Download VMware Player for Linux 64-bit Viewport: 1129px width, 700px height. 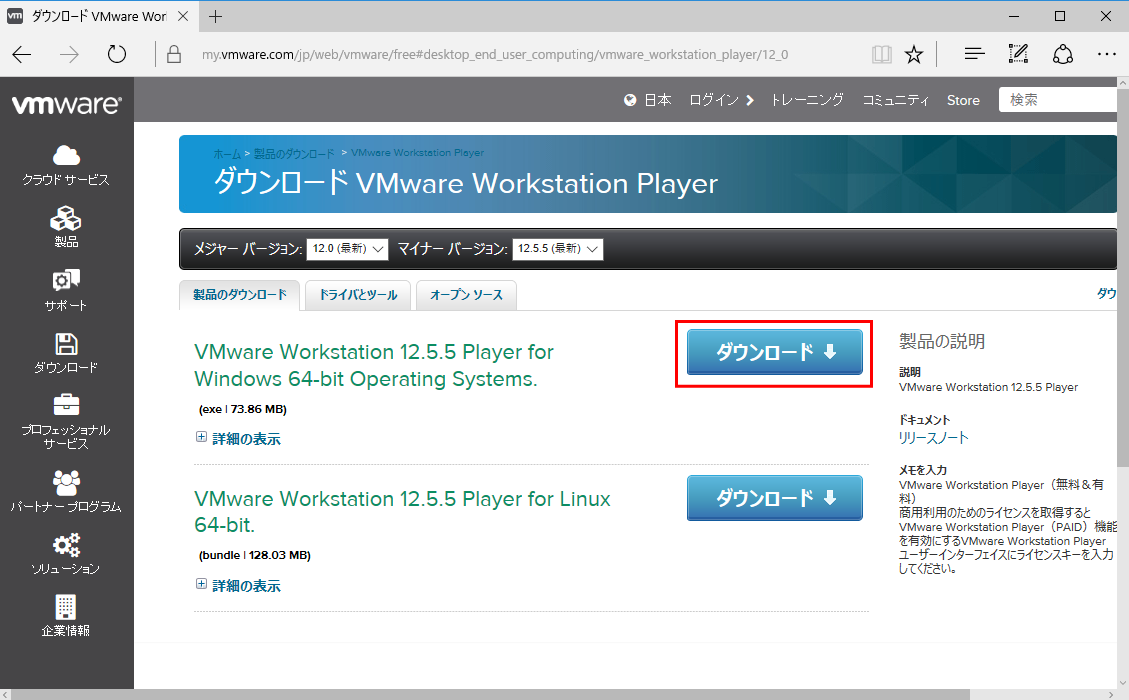pyautogui.click(x=775, y=498)
